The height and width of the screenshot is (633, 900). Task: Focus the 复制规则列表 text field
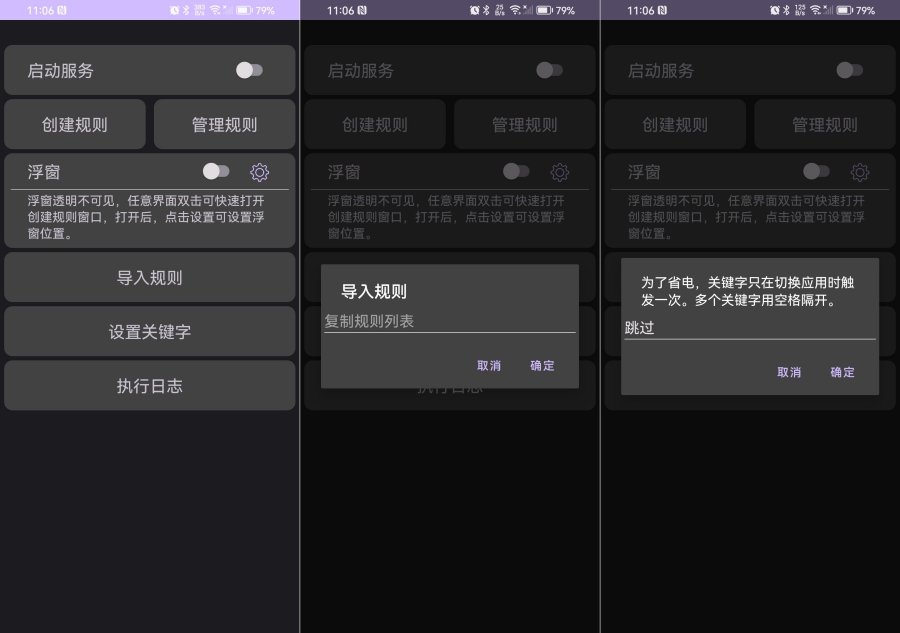(x=449, y=321)
